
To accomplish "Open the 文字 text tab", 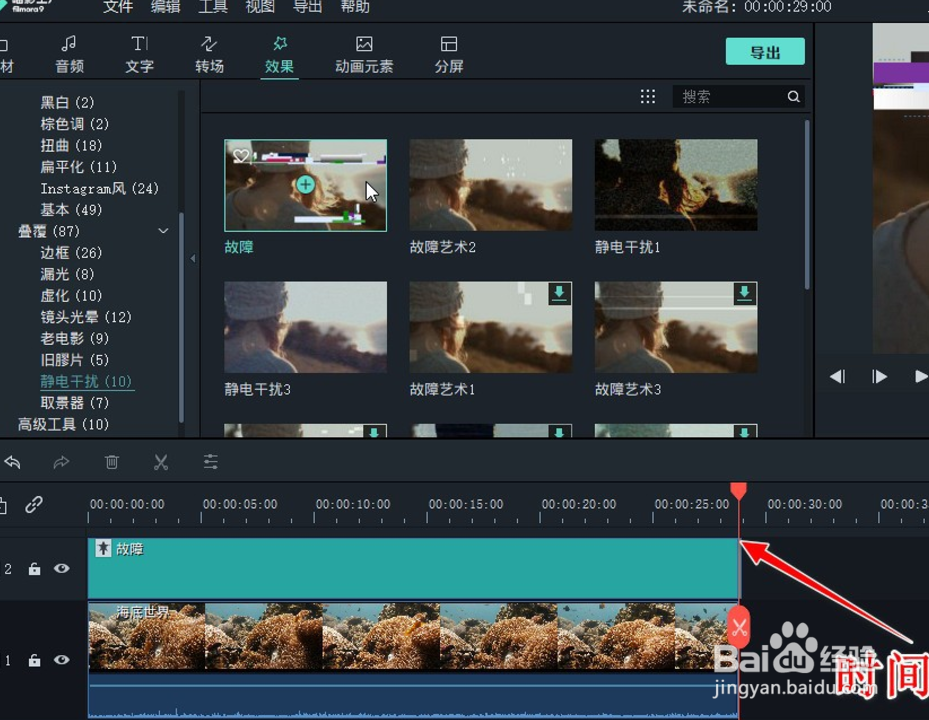I will (x=139, y=55).
